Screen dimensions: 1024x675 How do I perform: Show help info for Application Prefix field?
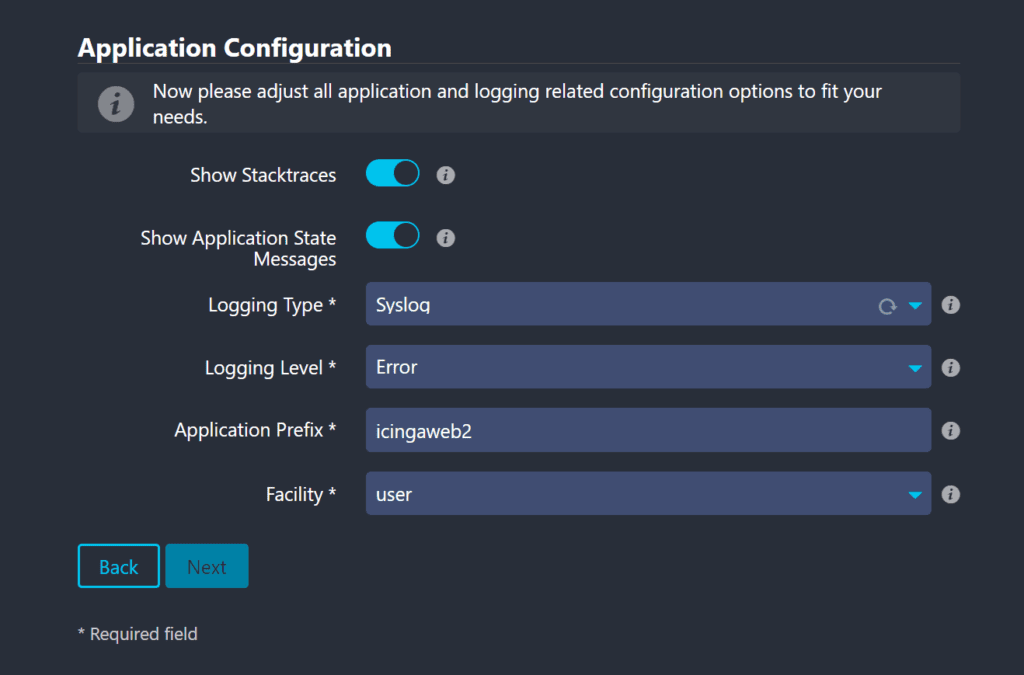[x=951, y=431]
